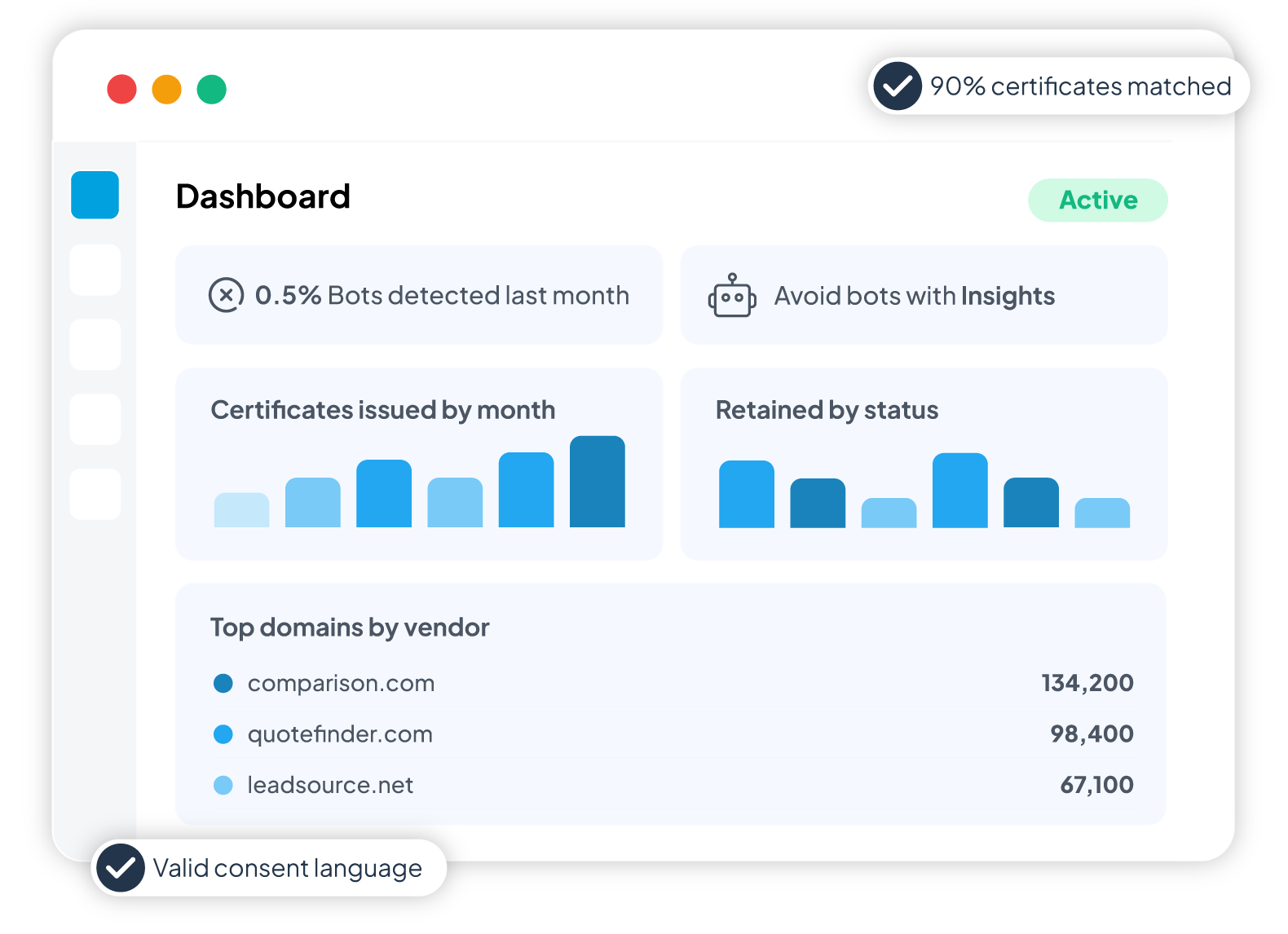This screenshot has height=934, width=1288.
Task: Click the Top domains by vendor title
Action: tap(350, 628)
